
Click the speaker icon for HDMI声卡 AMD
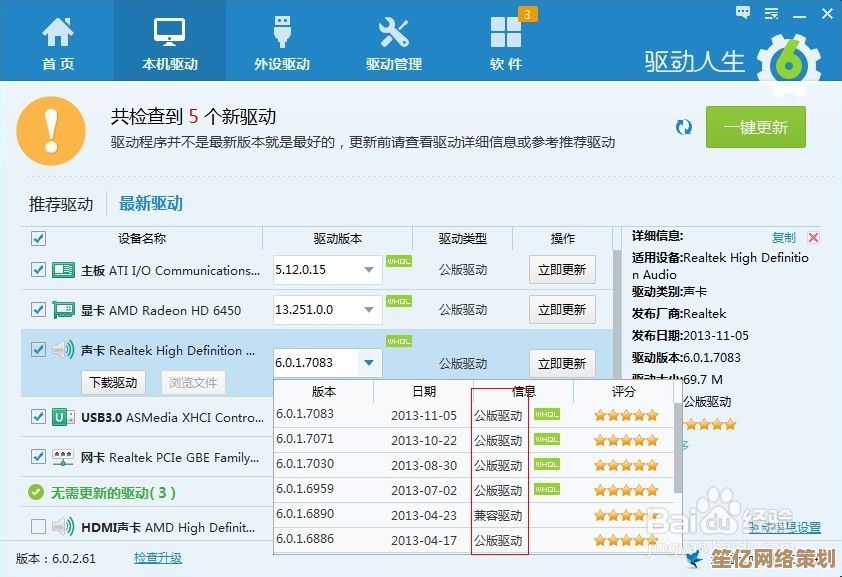point(63,527)
